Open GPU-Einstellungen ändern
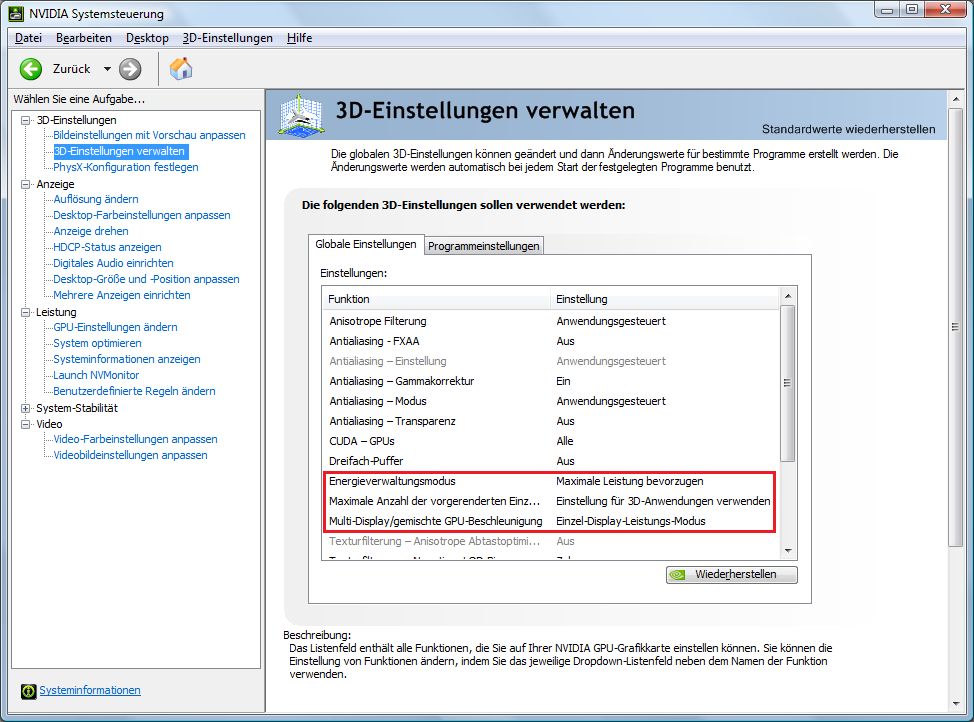This screenshot has width=974, height=722. click(x=115, y=327)
